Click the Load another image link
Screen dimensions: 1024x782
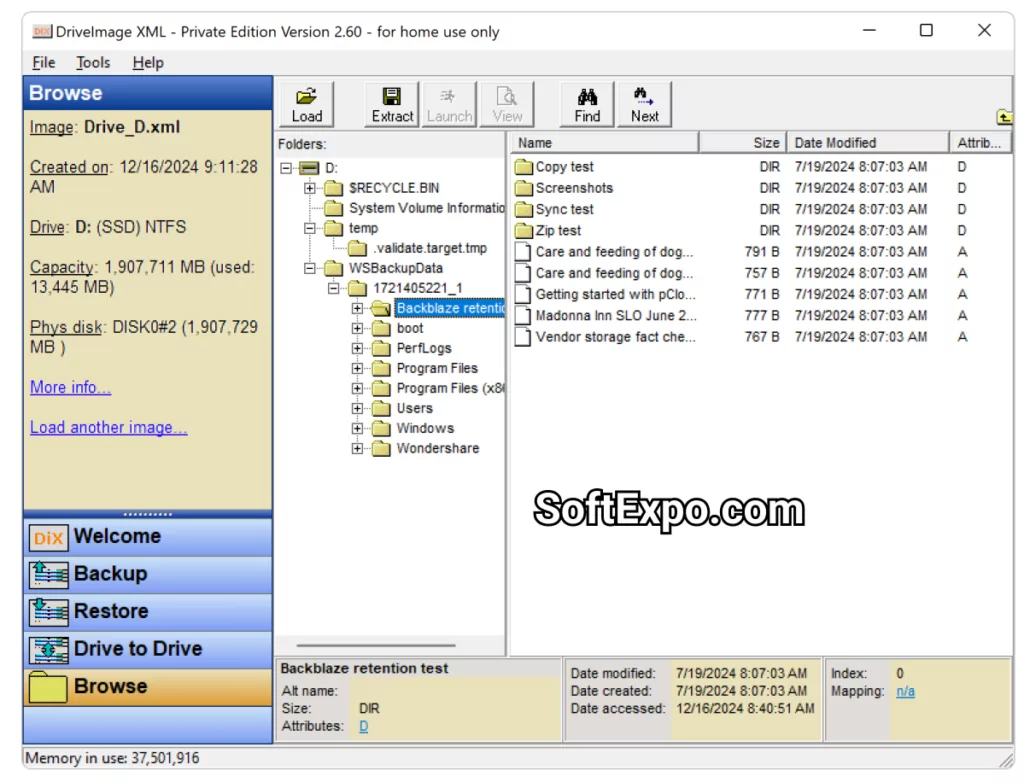click(x=108, y=427)
